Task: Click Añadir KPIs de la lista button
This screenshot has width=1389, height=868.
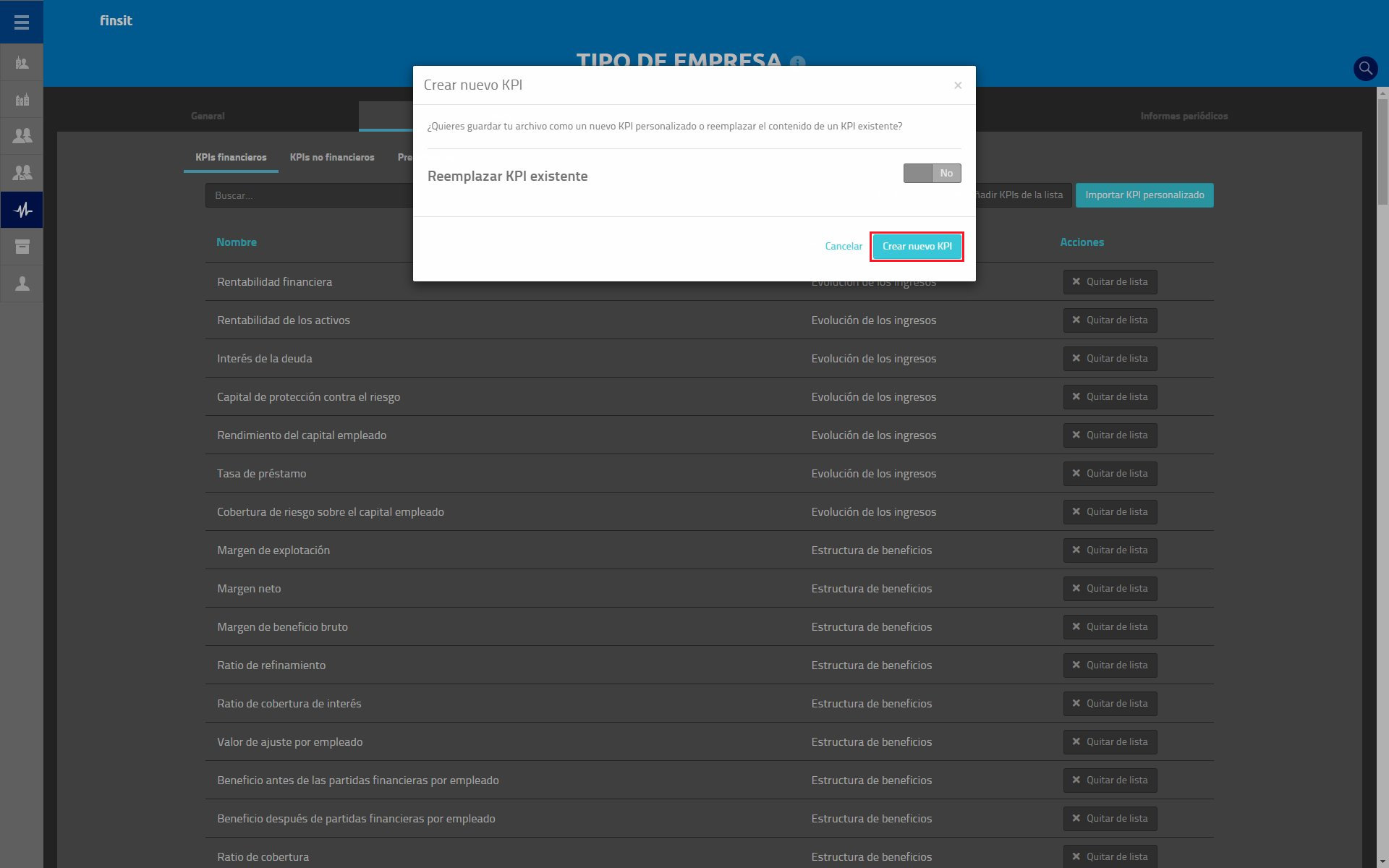Action: [1023, 195]
